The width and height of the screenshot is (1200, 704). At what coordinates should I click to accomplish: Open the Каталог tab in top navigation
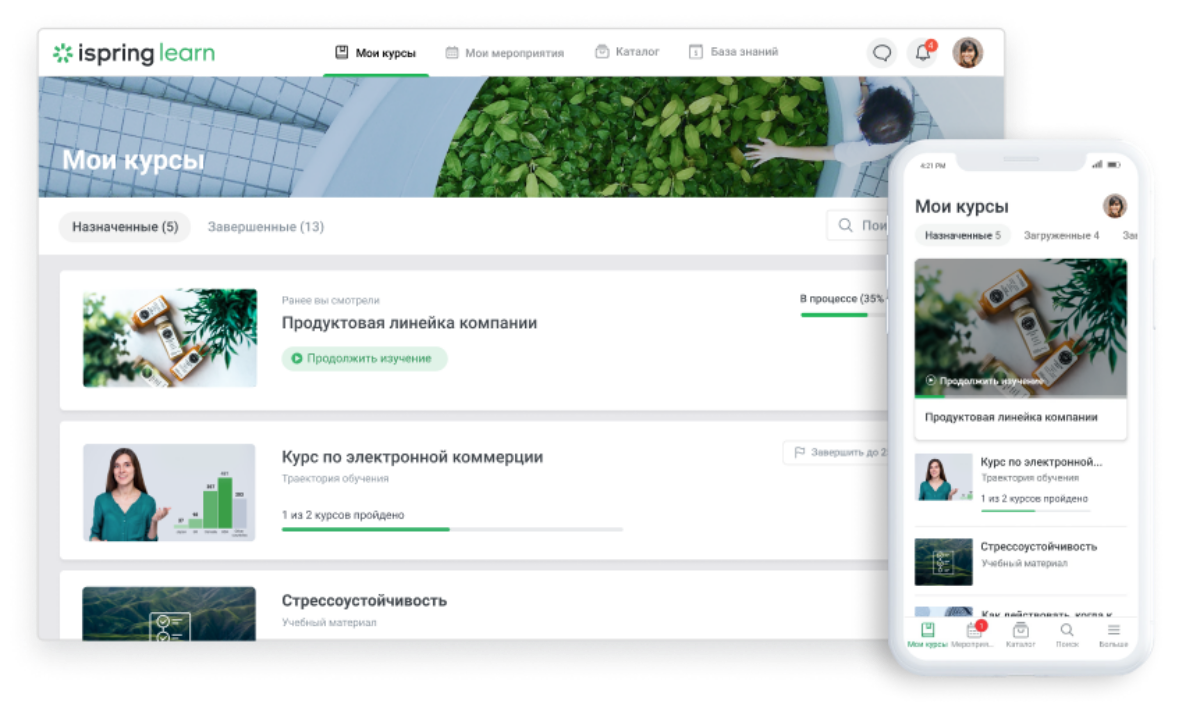[627, 52]
